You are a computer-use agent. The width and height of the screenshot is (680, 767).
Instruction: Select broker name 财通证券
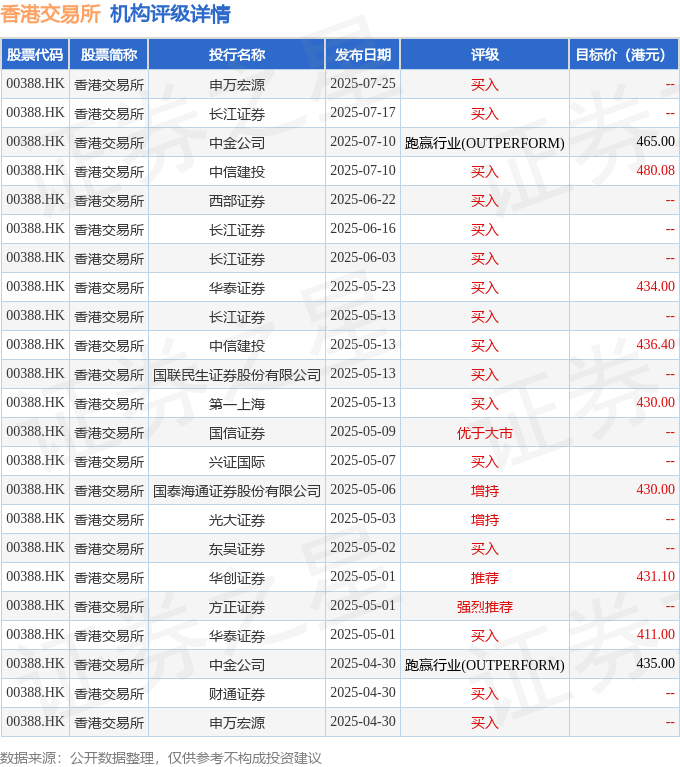237,694
